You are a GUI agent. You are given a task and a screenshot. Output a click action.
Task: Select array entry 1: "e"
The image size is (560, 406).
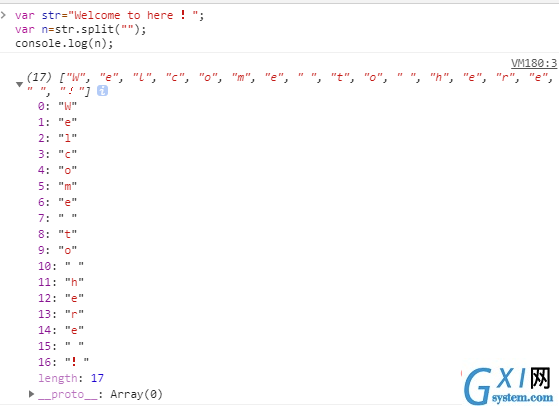58,122
